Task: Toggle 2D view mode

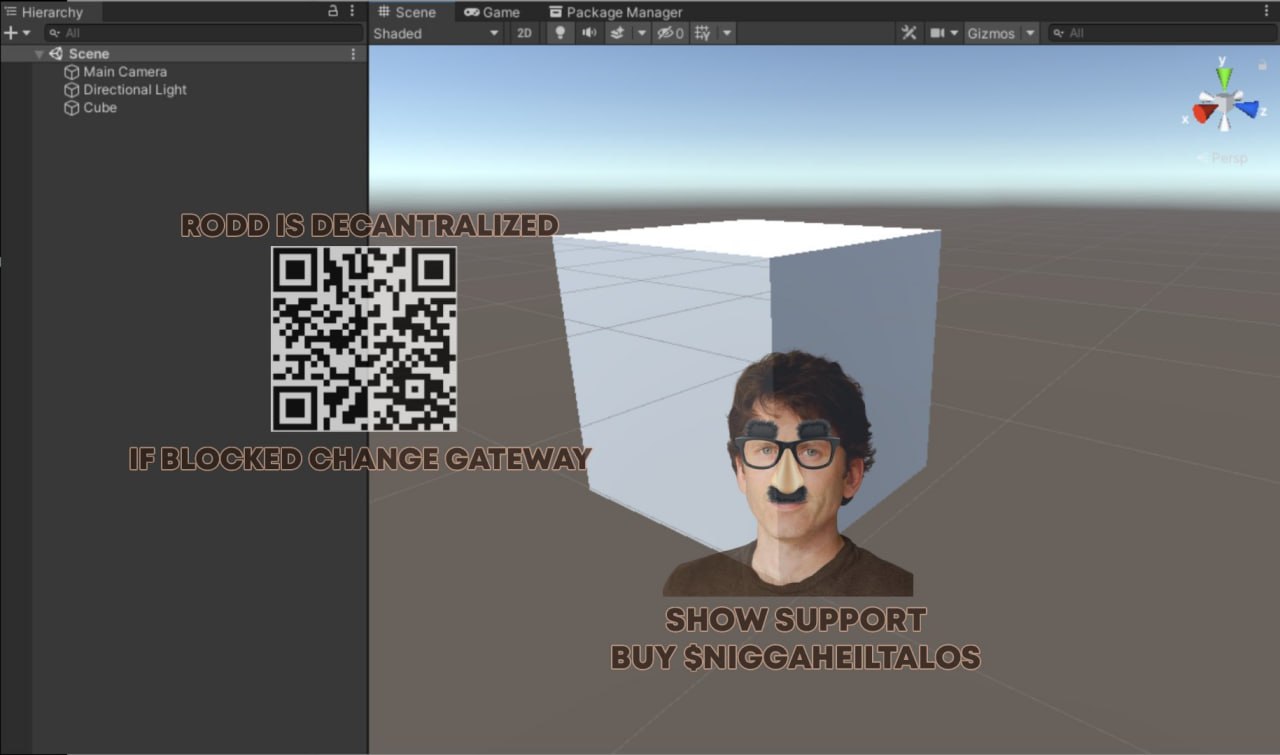Action: 524,33
